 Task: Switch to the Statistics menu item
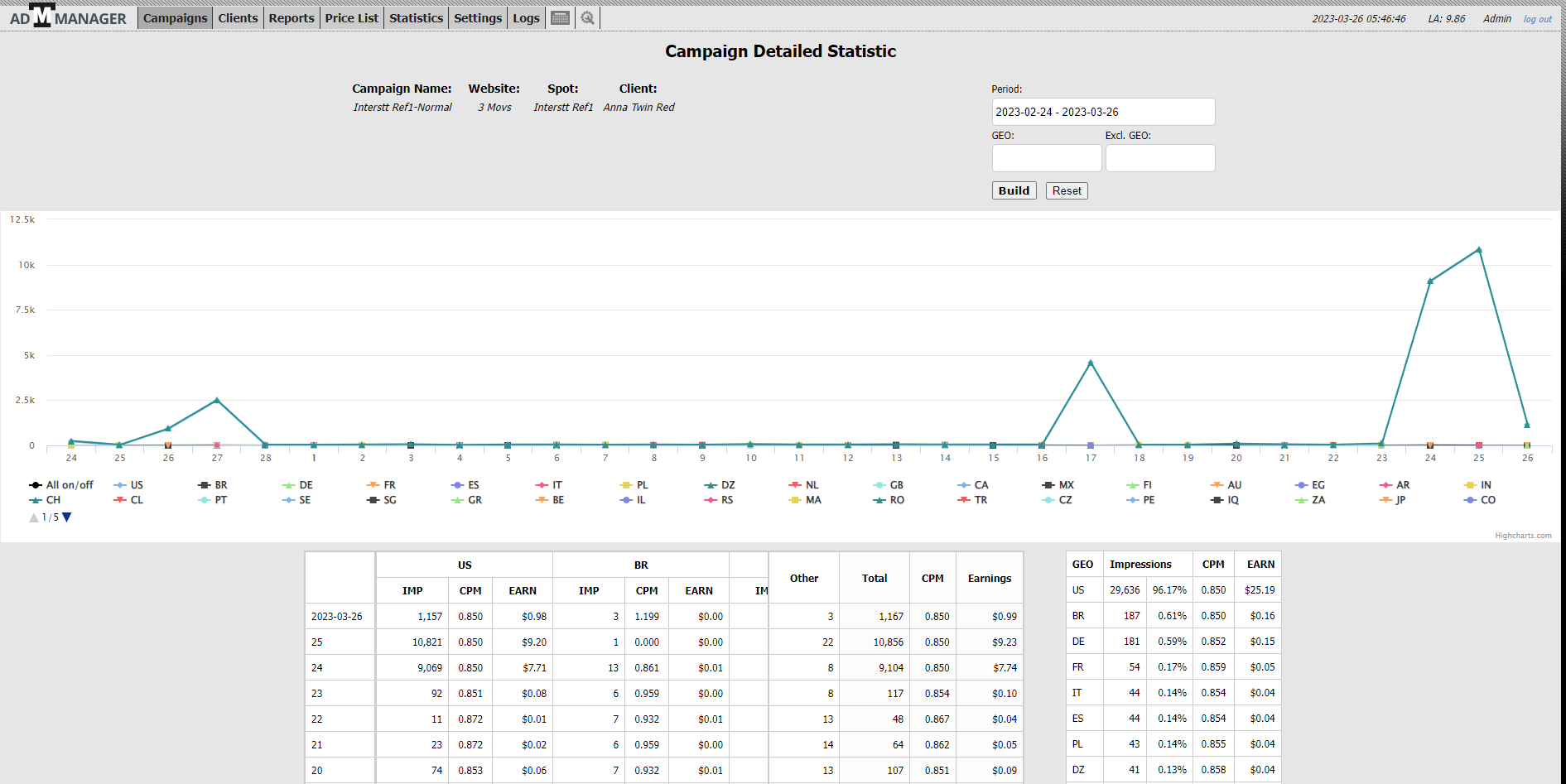416,18
